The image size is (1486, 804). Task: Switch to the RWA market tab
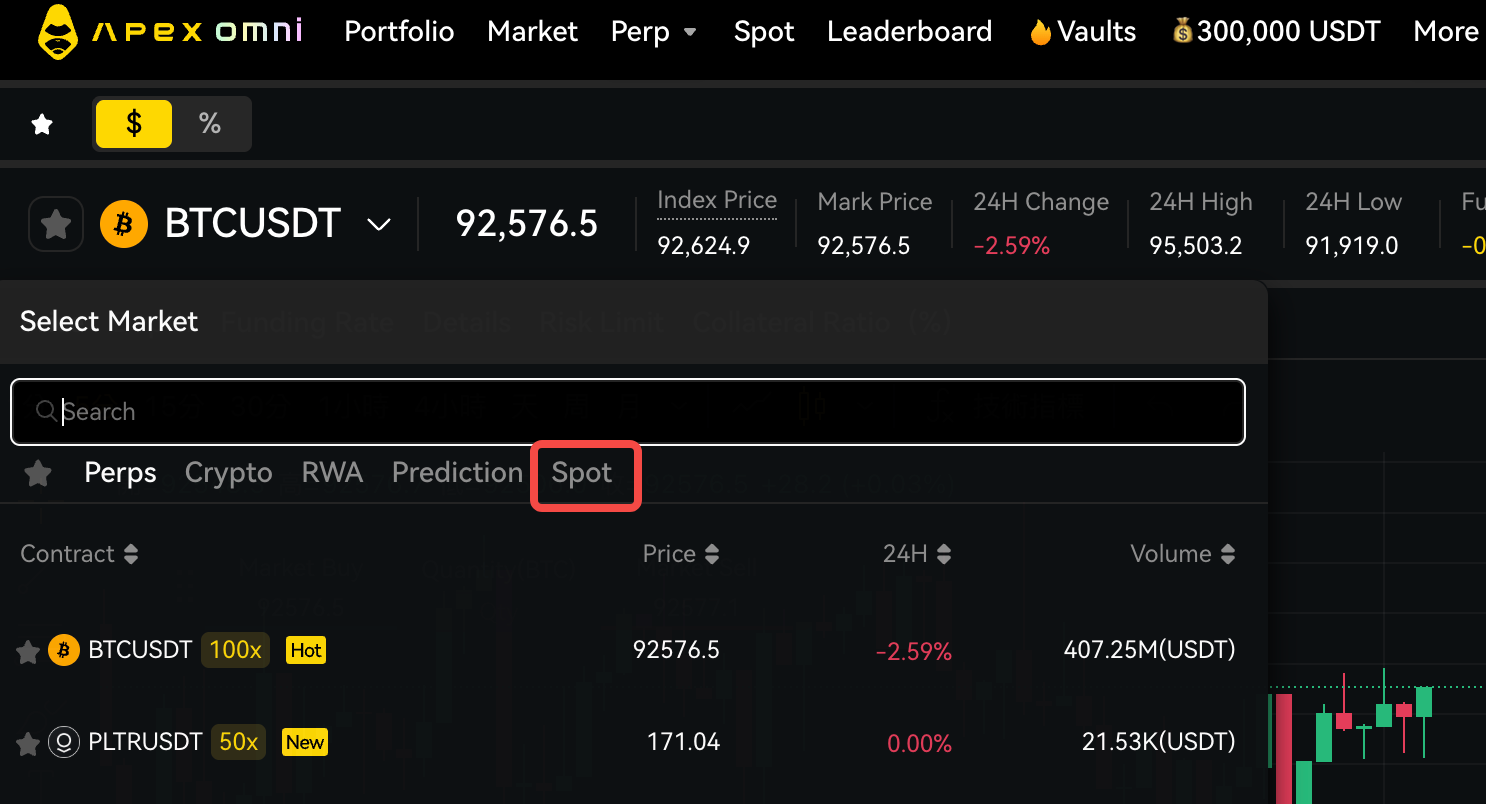coord(332,473)
